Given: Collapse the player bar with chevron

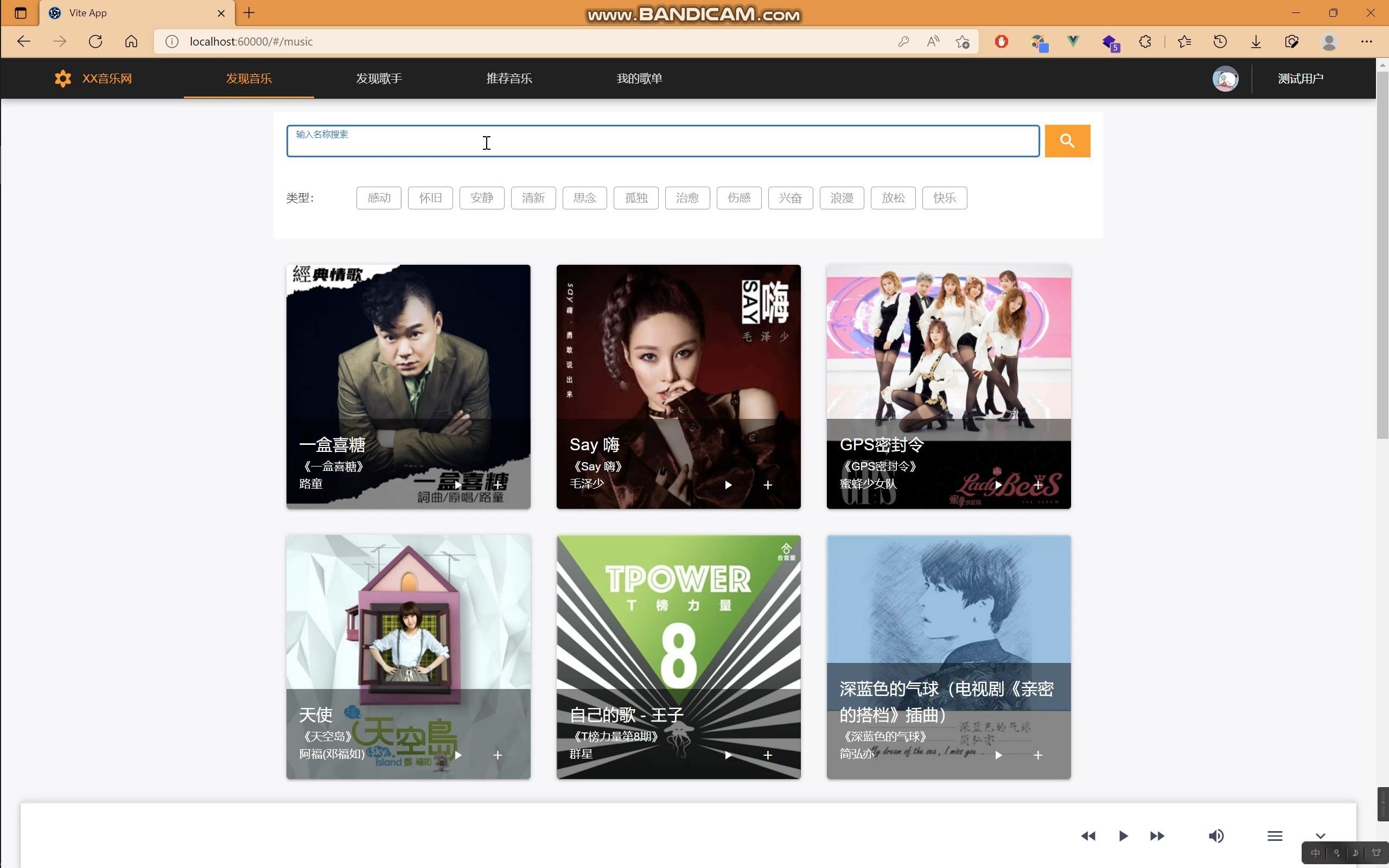Looking at the screenshot, I should (1320, 836).
